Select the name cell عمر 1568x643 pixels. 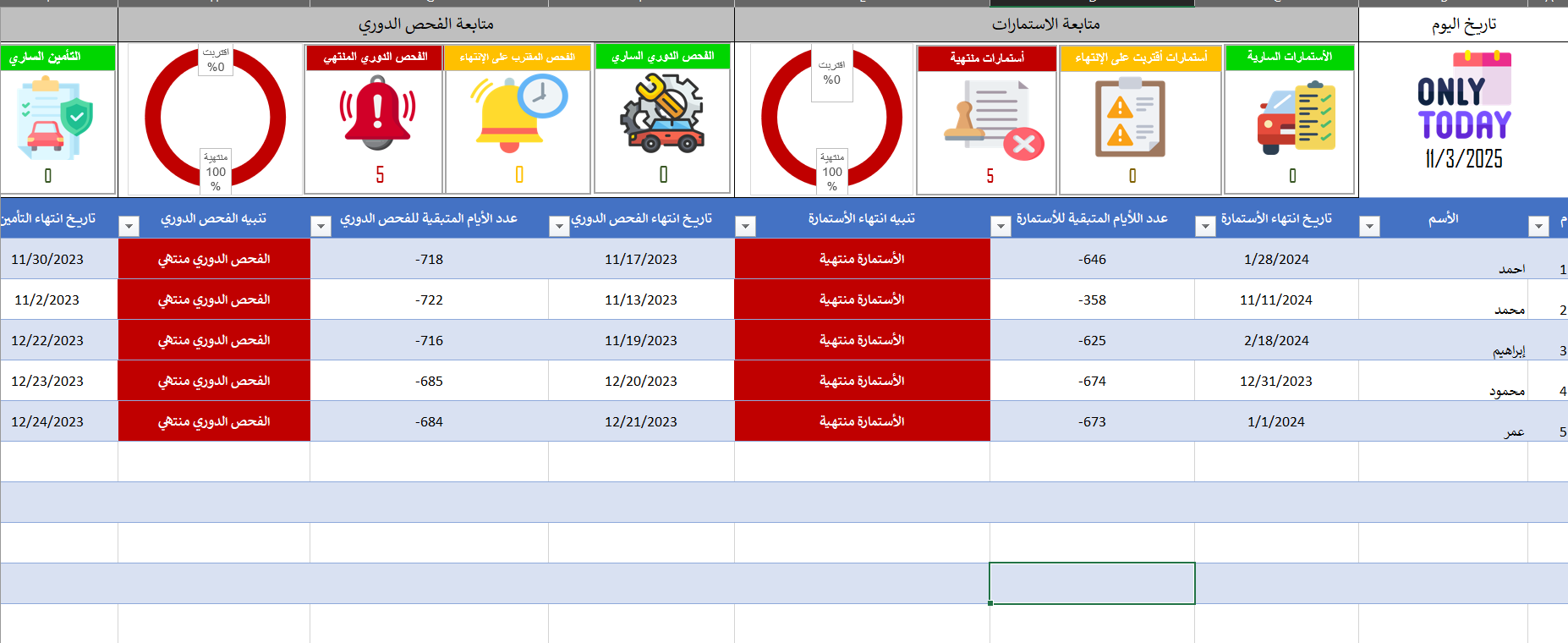tap(1443, 421)
